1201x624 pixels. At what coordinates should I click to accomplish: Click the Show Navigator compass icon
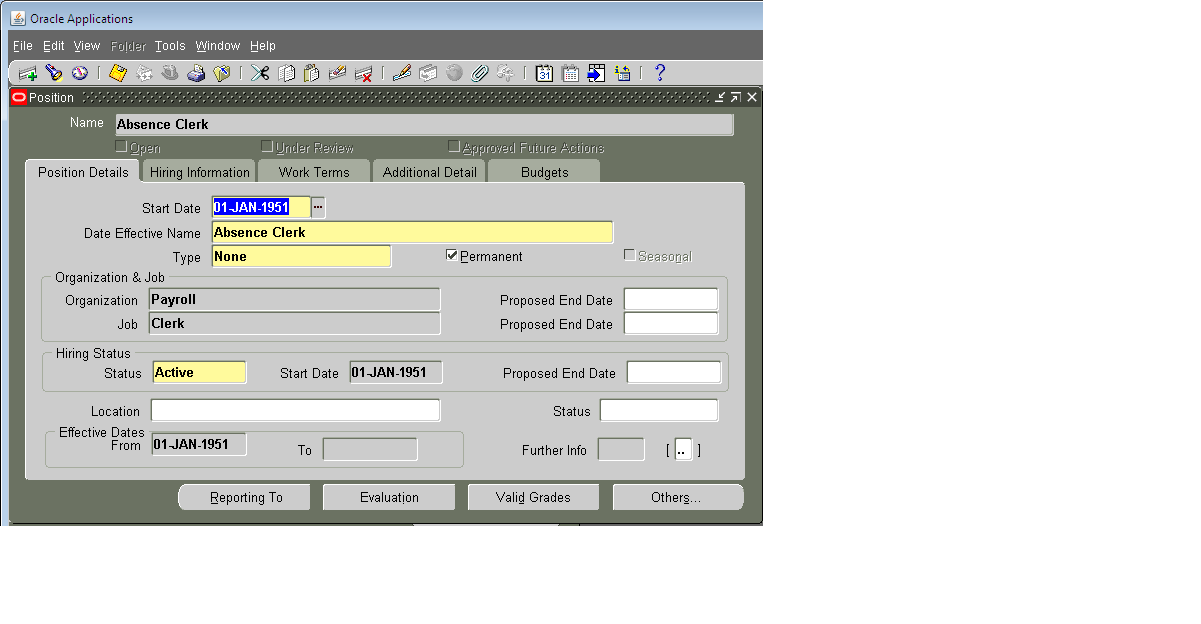(x=78, y=73)
